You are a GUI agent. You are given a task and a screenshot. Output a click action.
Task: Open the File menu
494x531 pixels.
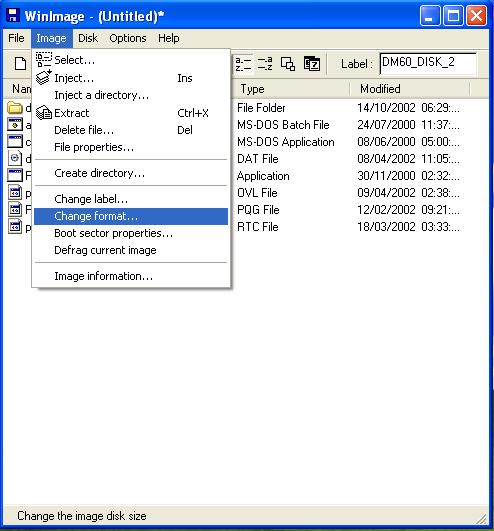[x=16, y=38]
